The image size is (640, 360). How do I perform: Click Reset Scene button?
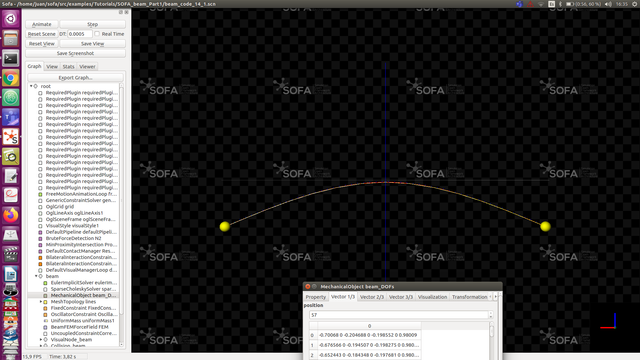tap(42, 34)
